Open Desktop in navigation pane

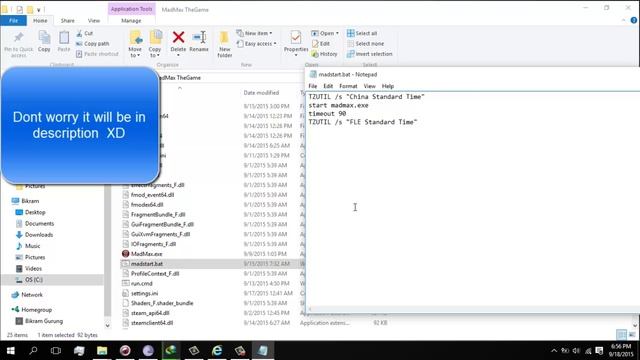point(35,212)
